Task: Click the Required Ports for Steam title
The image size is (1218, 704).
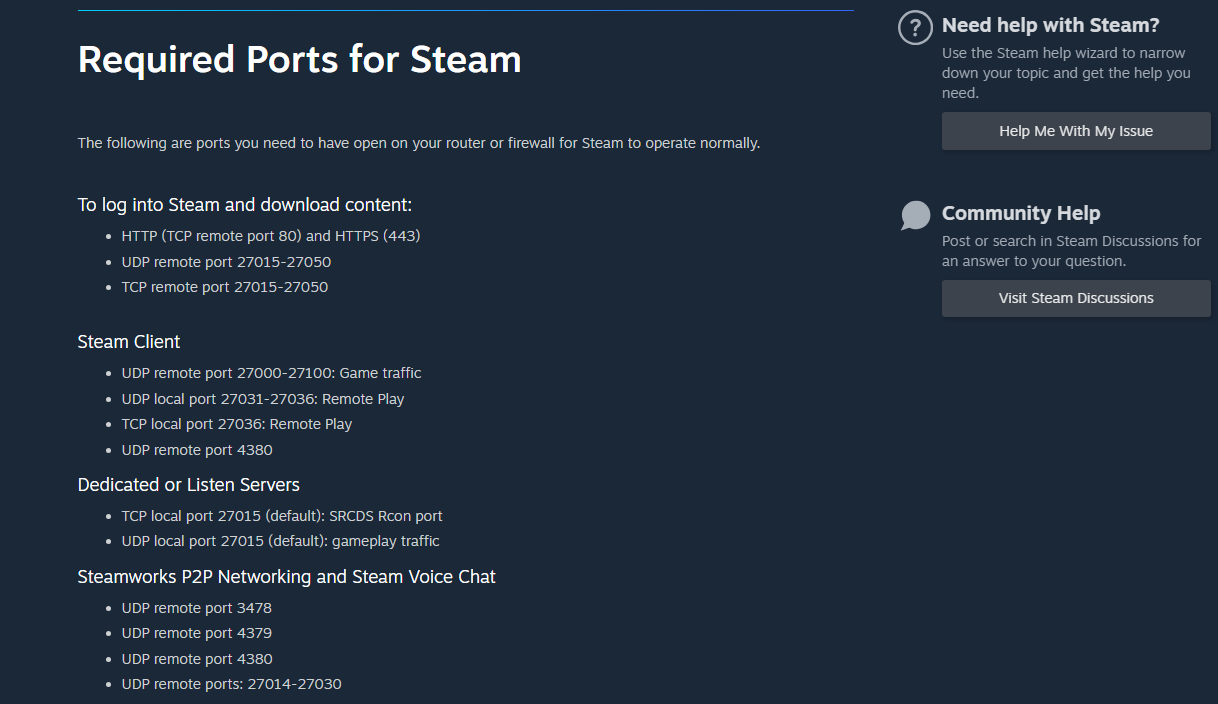Action: pos(299,59)
